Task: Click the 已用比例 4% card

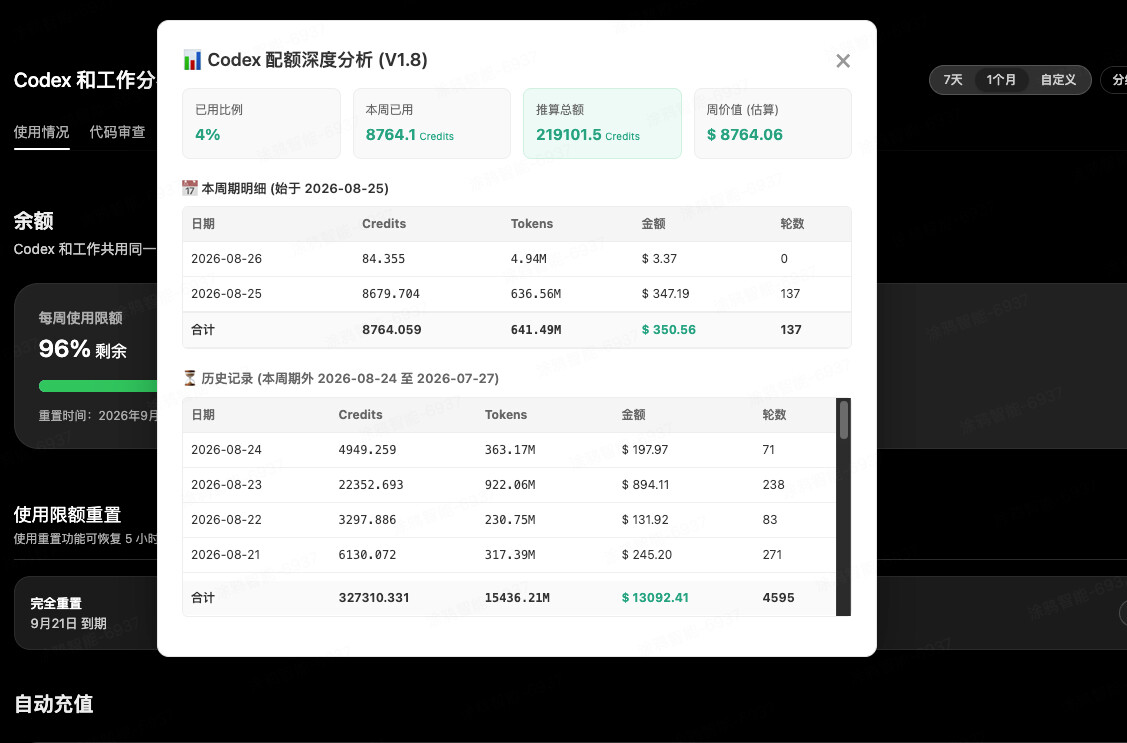Action: click(x=262, y=124)
